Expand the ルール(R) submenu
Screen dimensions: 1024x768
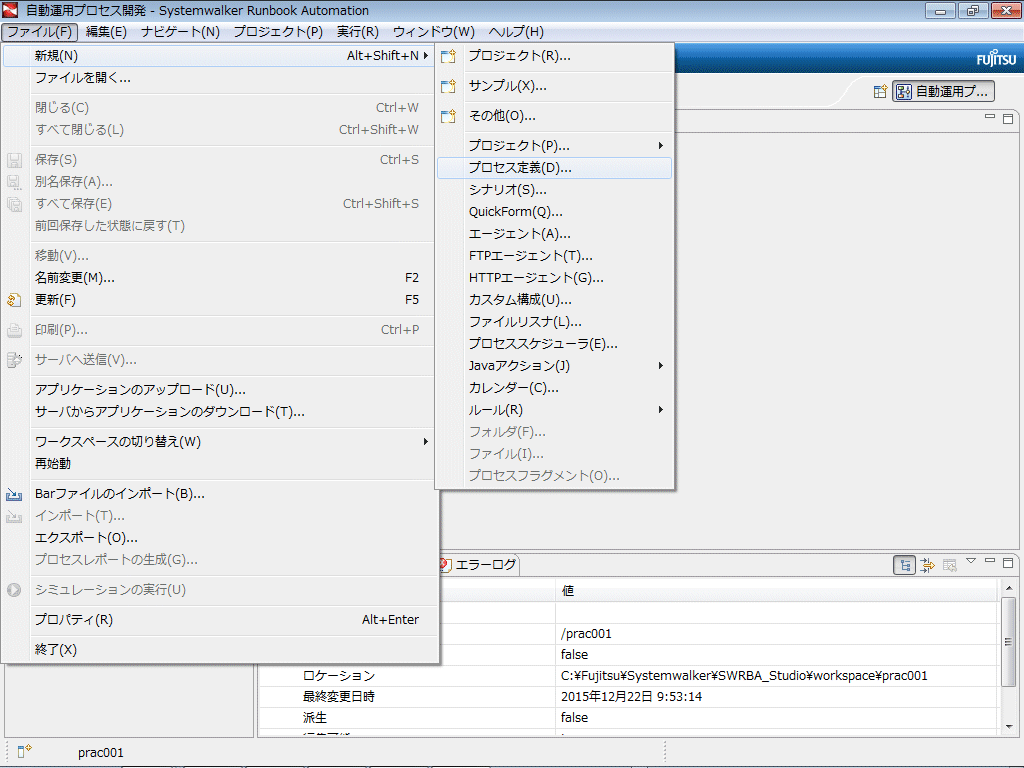click(554, 409)
